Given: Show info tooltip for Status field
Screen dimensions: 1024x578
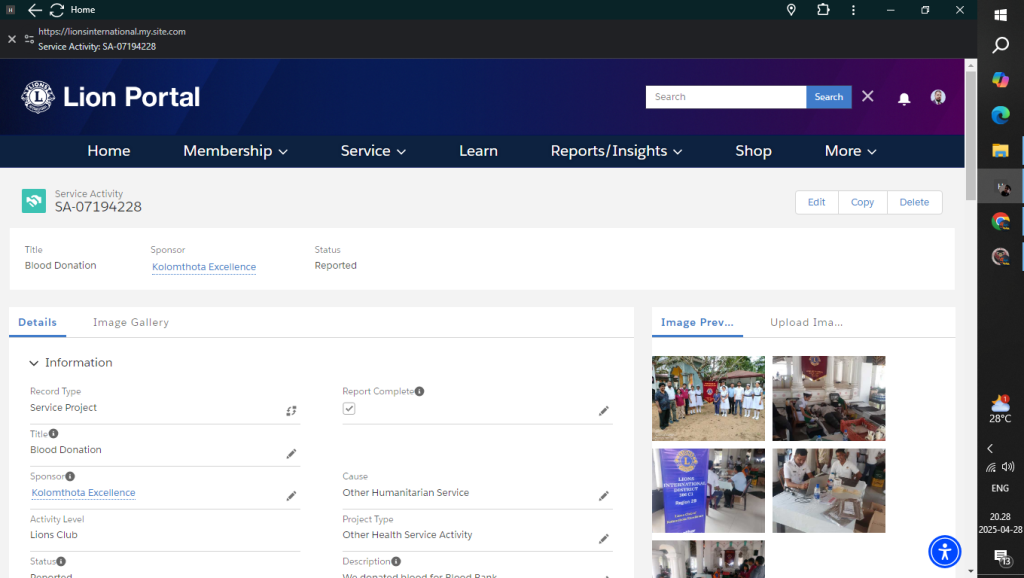Looking at the screenshot, I should tap(61, 561).
